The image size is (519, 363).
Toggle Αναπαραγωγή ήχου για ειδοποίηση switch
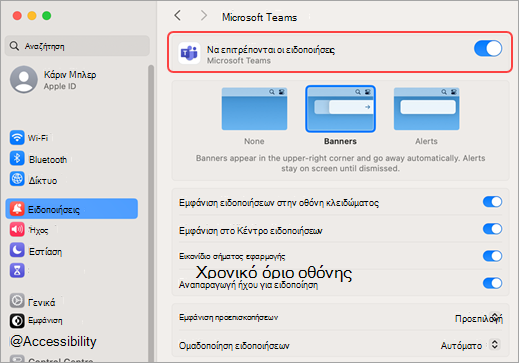492,283
